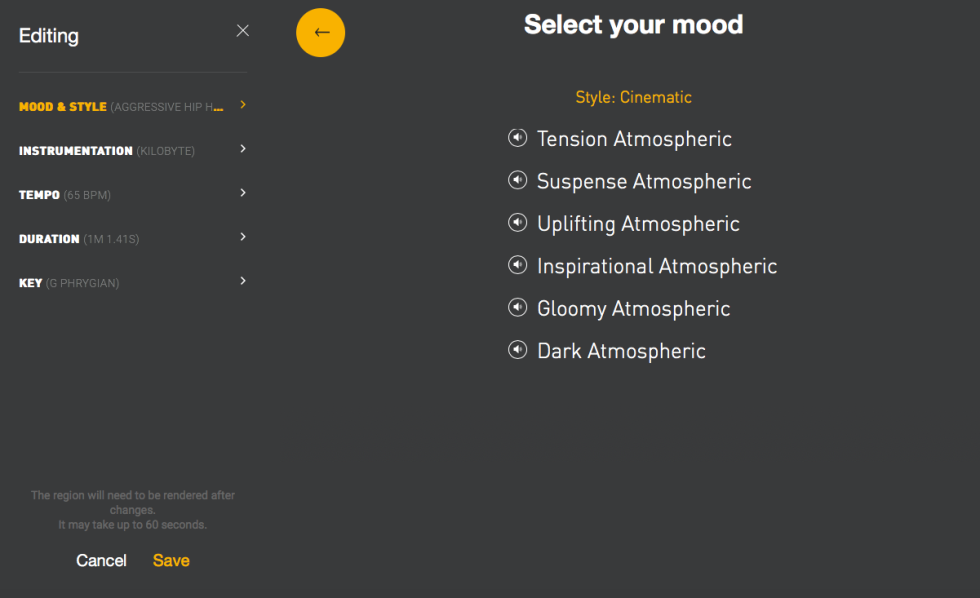The height and width of the screenshot is (598, 980).
Task: Play the Suspense Atmospheric sound preview
Action: [517, 180]
